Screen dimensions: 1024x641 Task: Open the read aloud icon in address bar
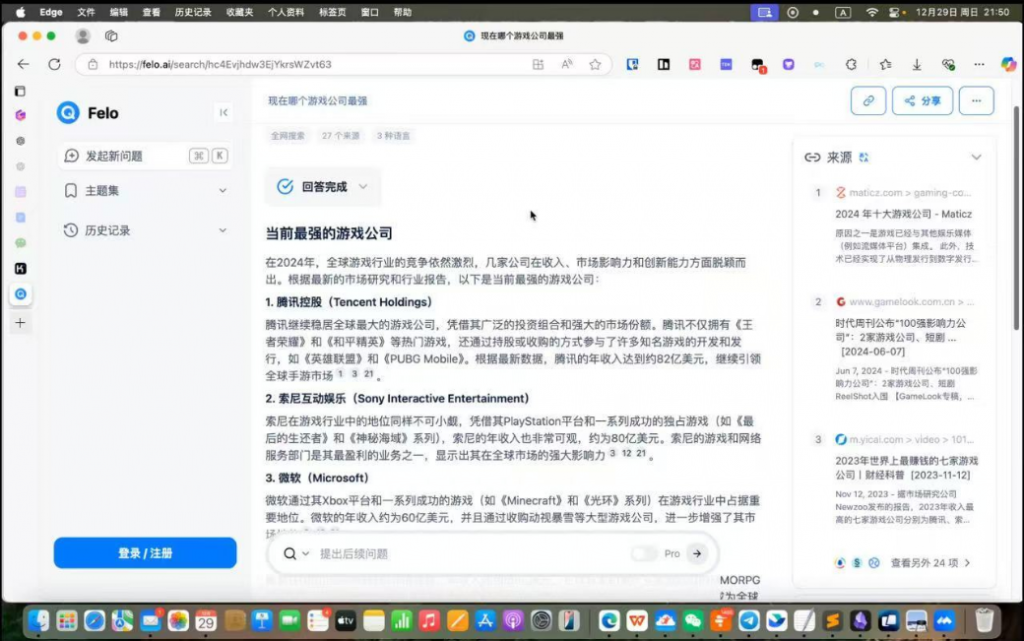pyautogui.click(x=566, y=64)
